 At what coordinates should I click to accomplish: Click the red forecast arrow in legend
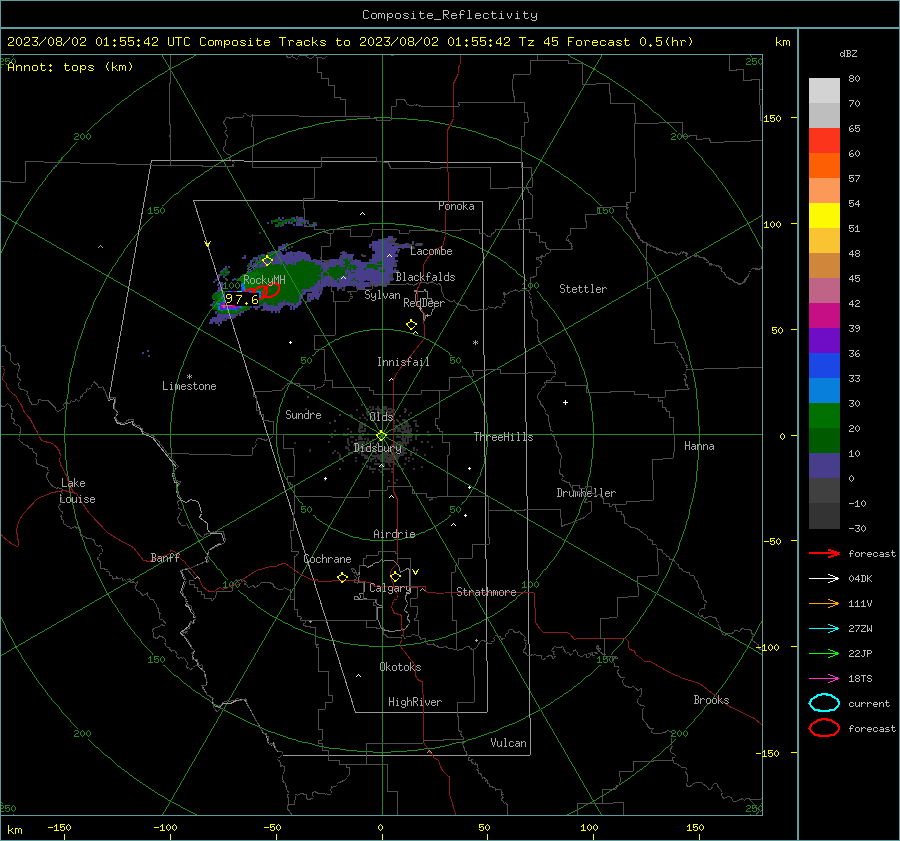click(824, 553)
